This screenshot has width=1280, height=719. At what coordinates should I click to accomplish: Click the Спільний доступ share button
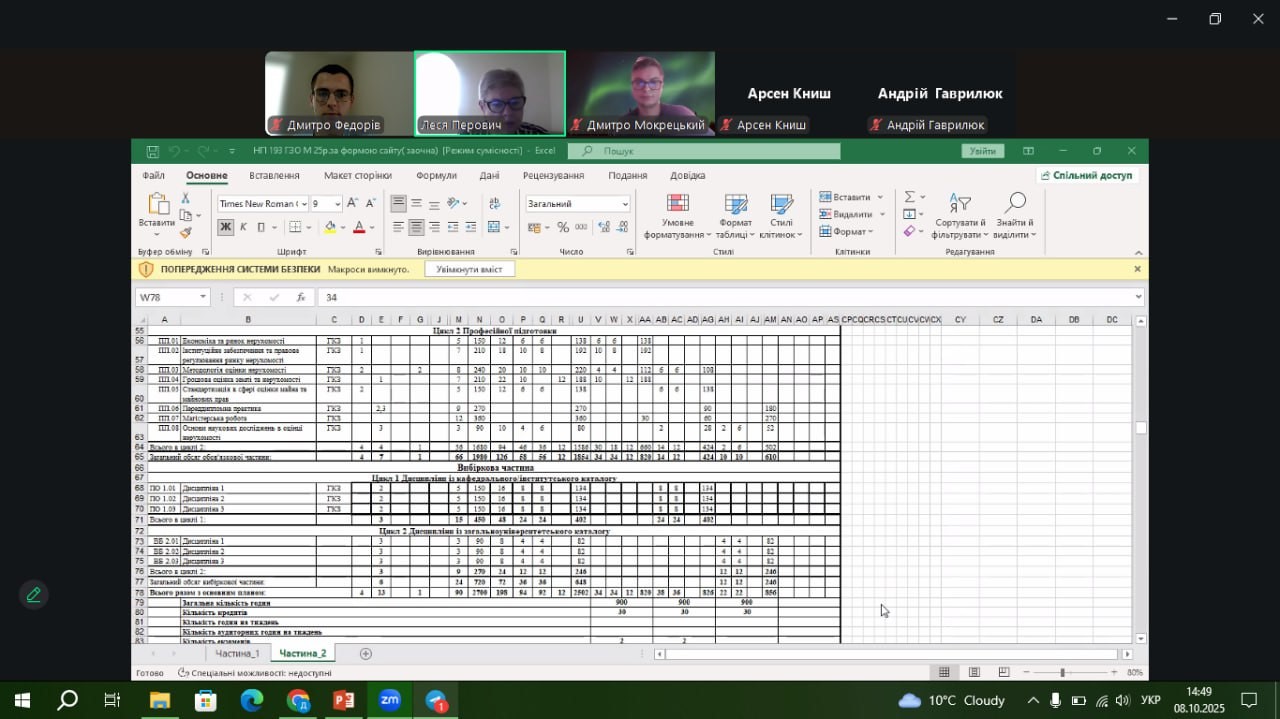[1086, 175]
